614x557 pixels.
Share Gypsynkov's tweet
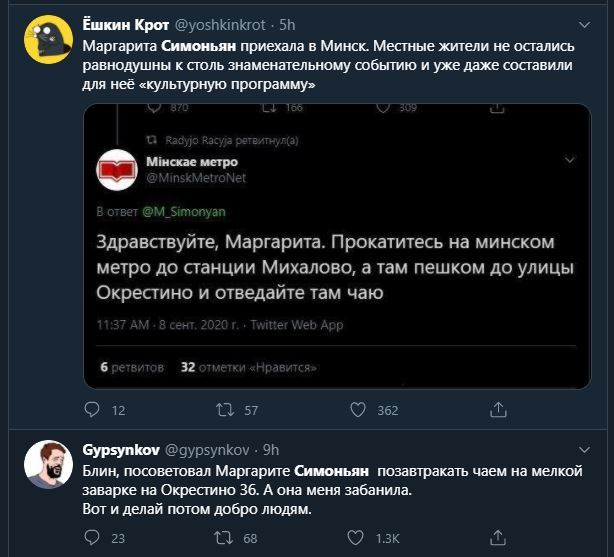496,539
